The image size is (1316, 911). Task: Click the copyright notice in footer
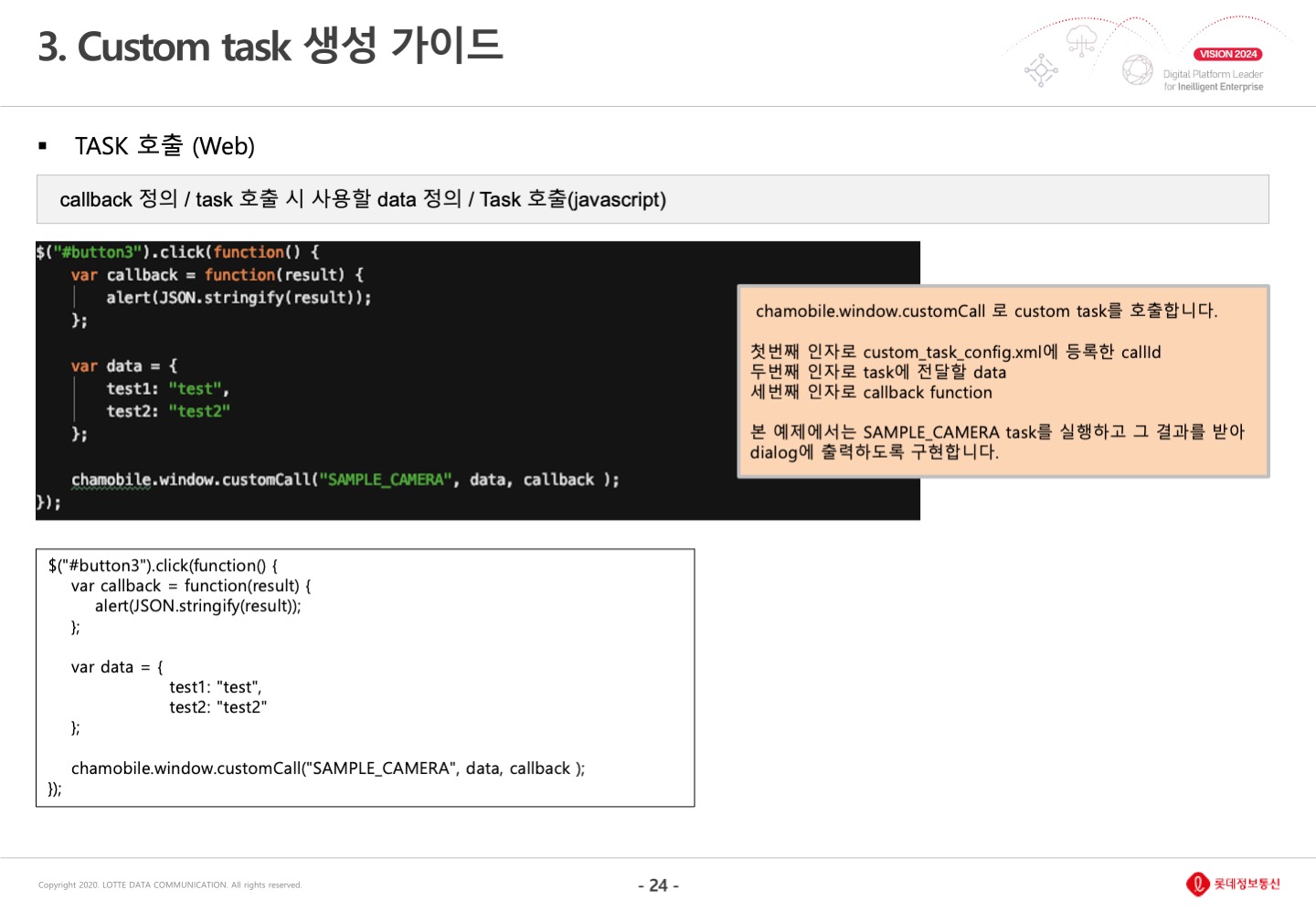pyautogui.click(x=170, y=885)
